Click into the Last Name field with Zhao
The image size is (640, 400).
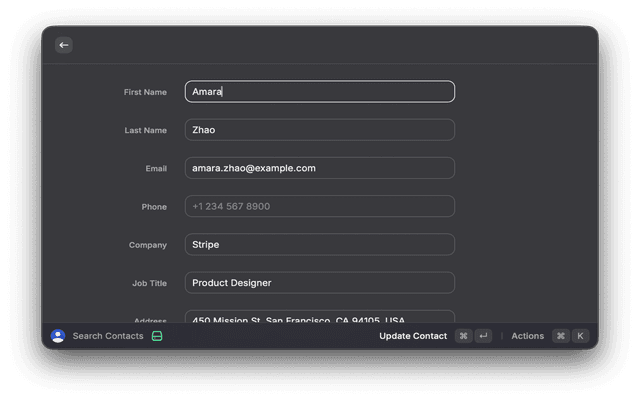click(x=320, y=130)
